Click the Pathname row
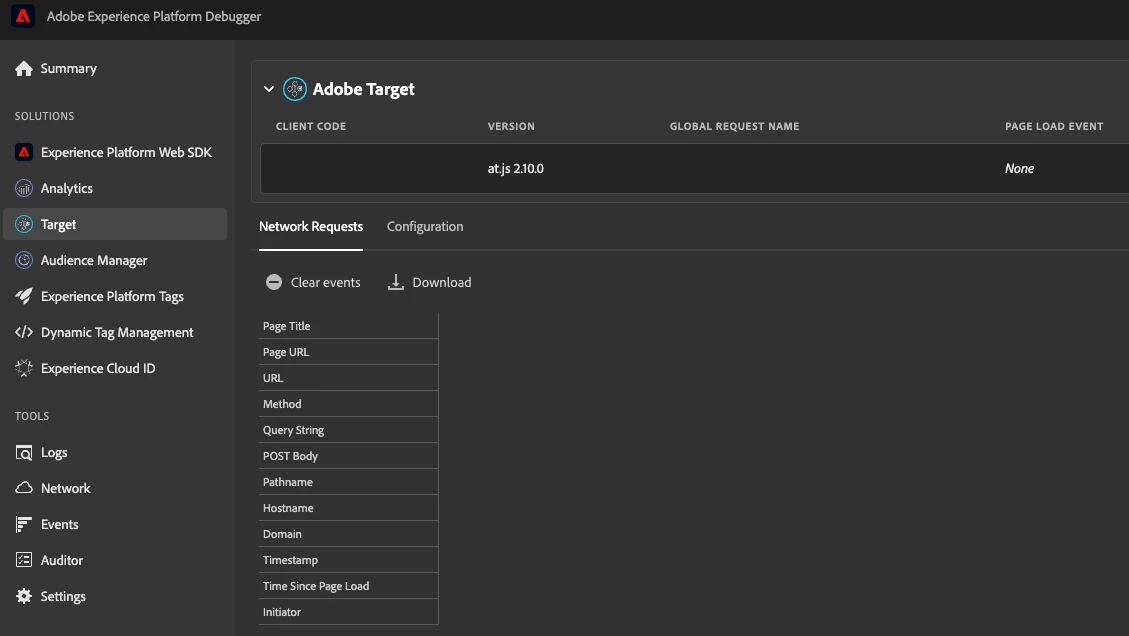Viewport: 1129px width, 636px height. coord(348,481)
